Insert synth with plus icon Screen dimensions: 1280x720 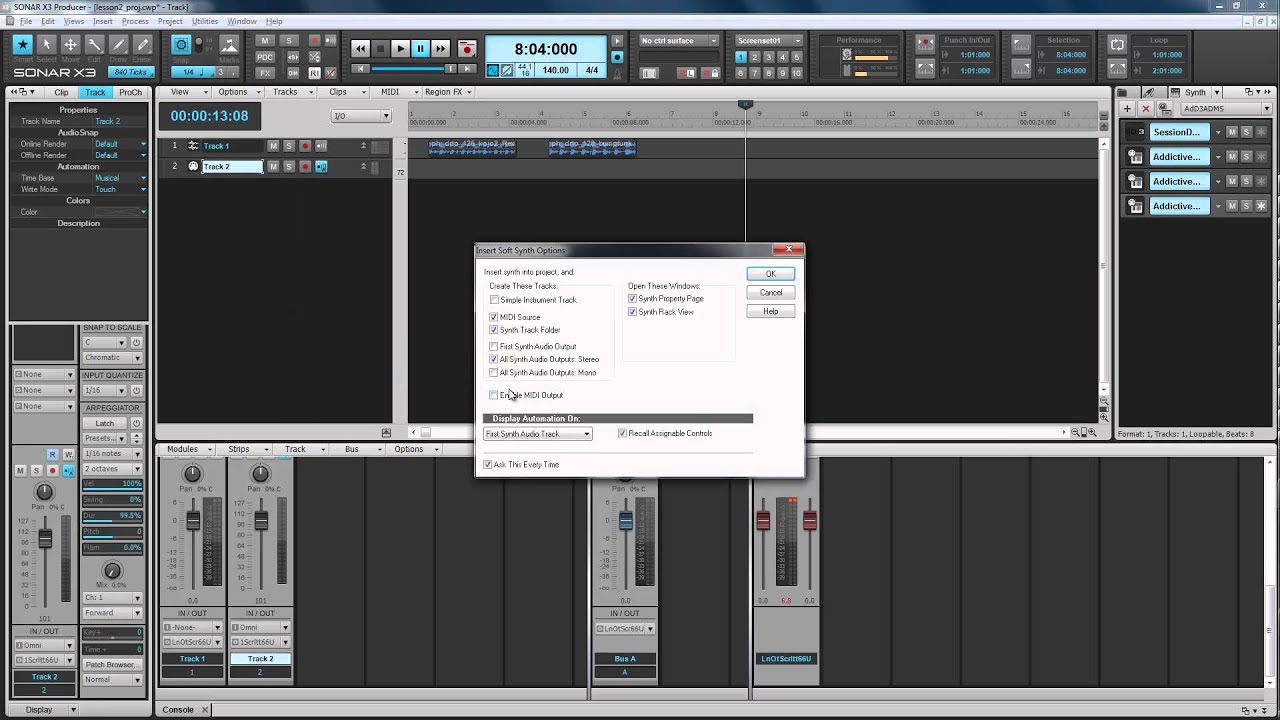(1127, 108)
